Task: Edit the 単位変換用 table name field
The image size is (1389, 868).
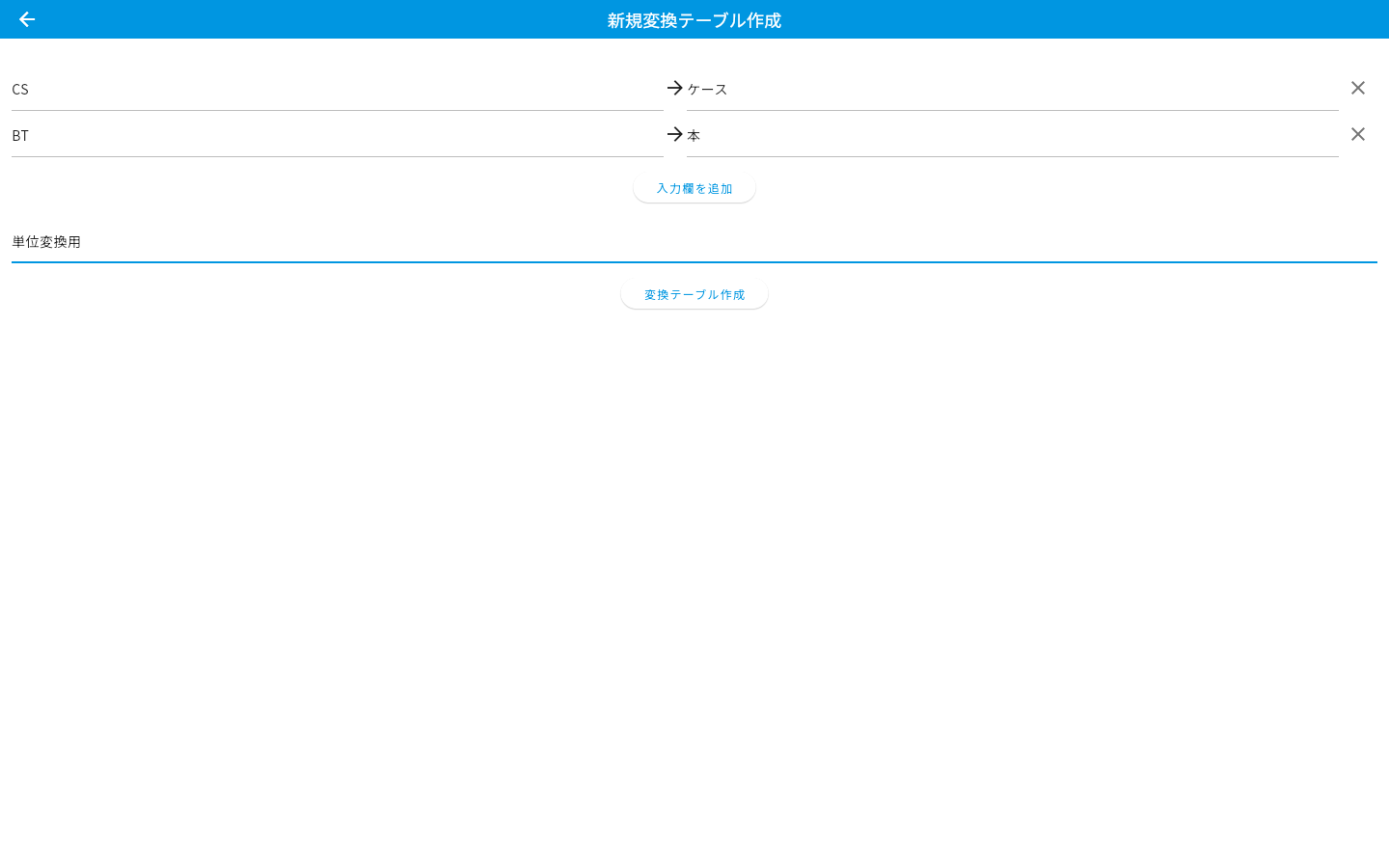Action: tap(694, 241)
